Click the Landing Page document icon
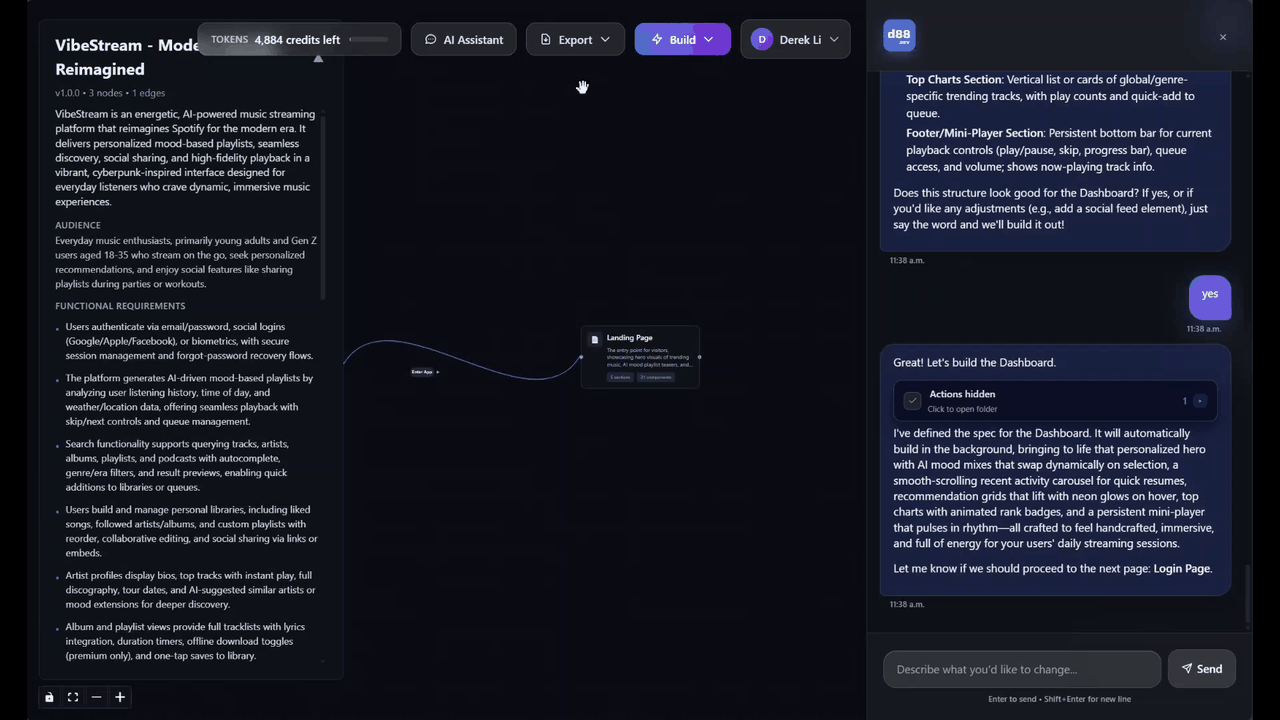Image resolution: width=1280 pixels, height=720 pixels. 595,339
